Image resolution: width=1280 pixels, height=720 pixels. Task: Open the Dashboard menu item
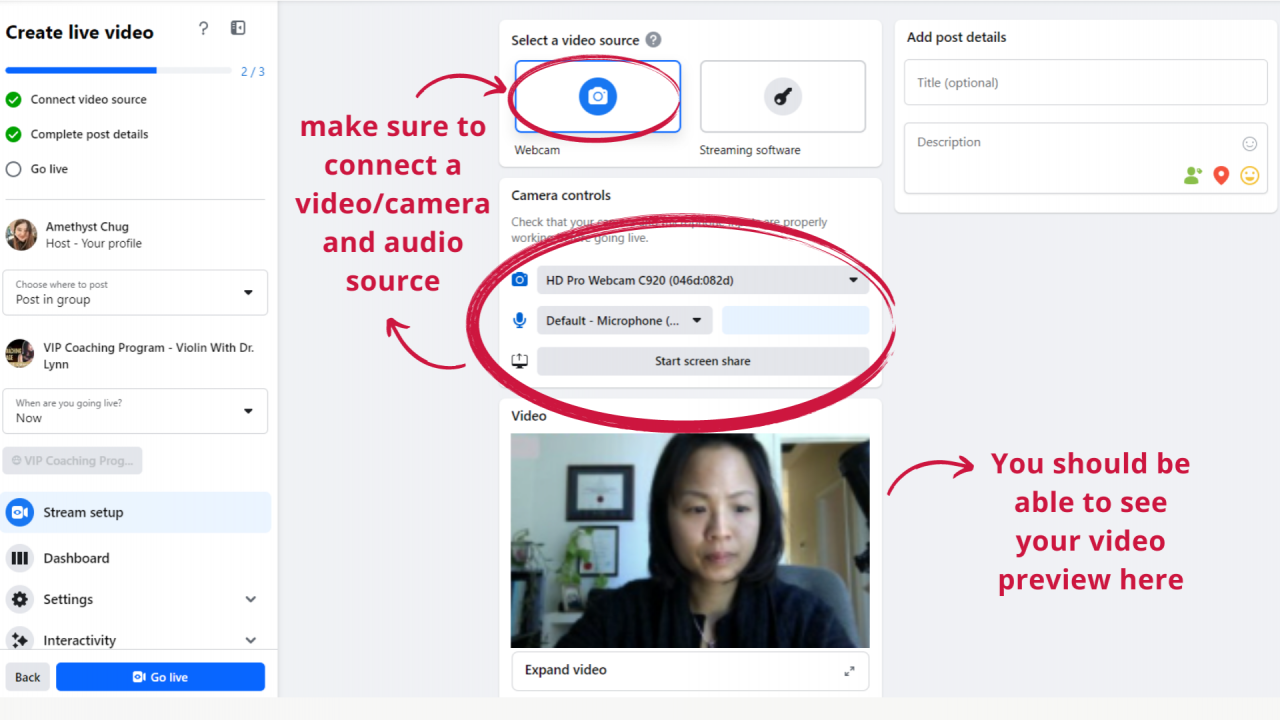point(137,558)
